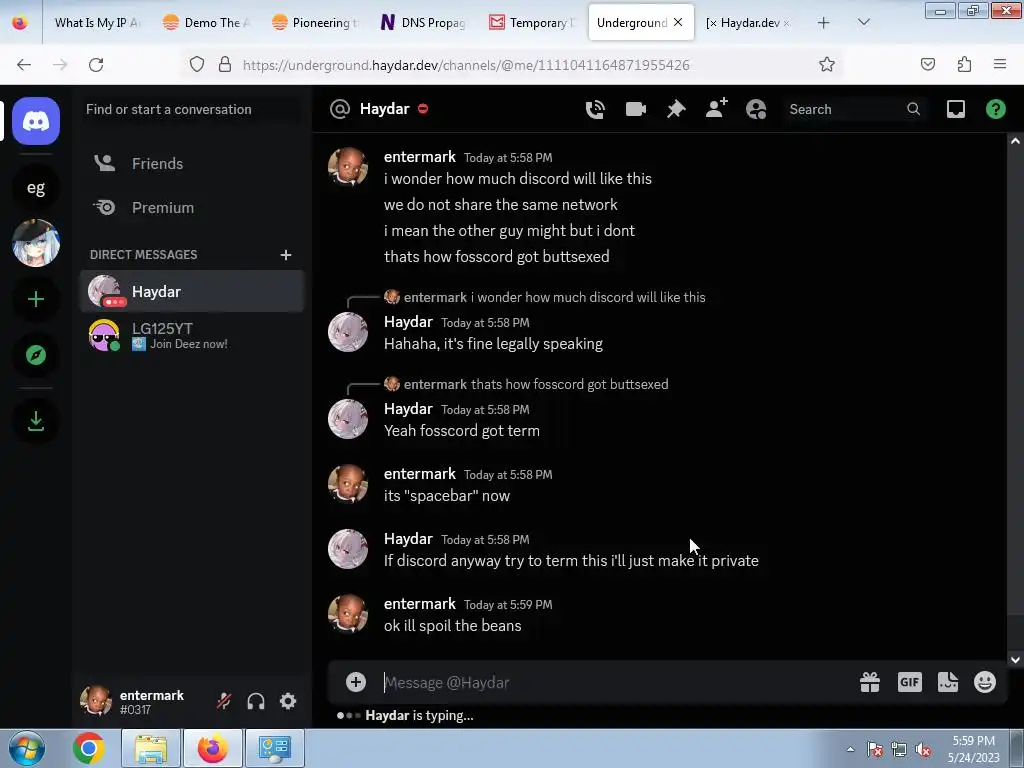Image resolution: width=1024 pixels, height=768 pixels.
Task: Open the sticker picker
Action: tap(948, 682)
